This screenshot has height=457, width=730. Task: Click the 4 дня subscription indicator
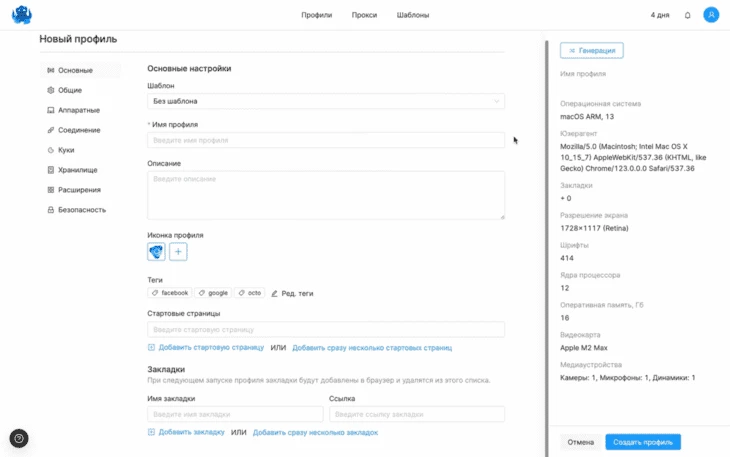pos(660,15)
